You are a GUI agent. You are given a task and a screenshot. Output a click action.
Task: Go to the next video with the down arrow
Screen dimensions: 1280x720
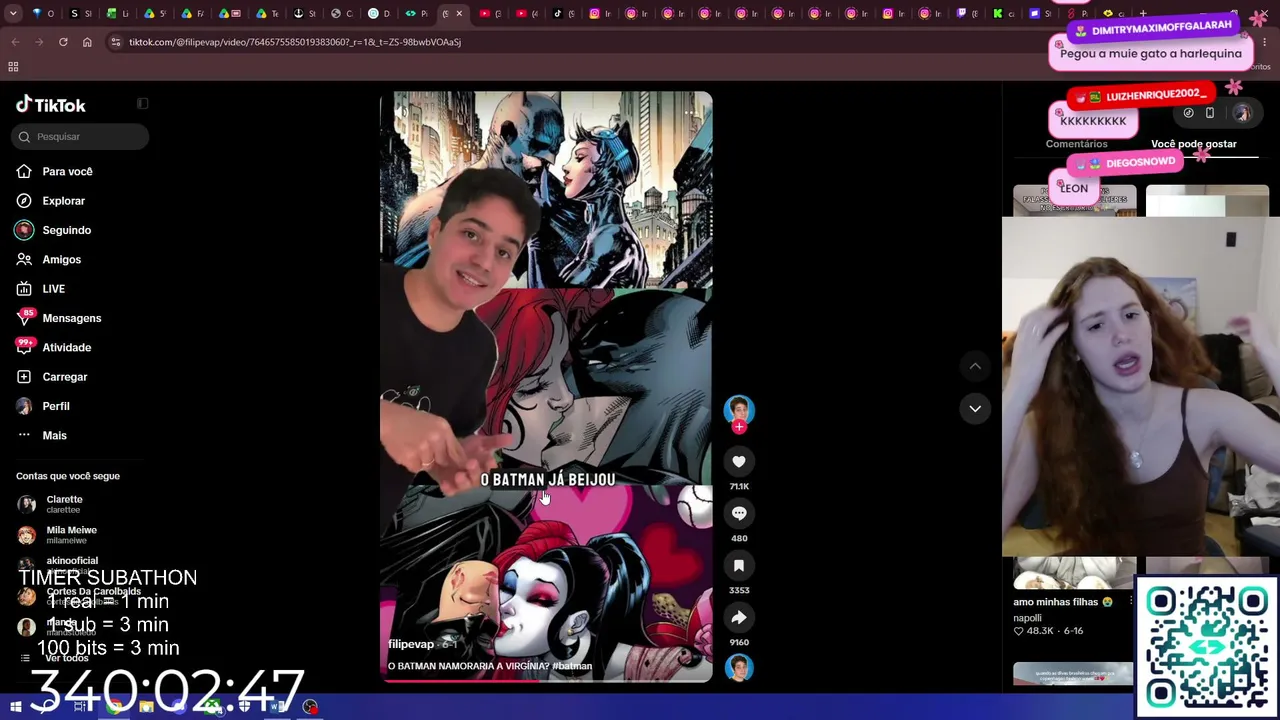[x=975, y=408]
